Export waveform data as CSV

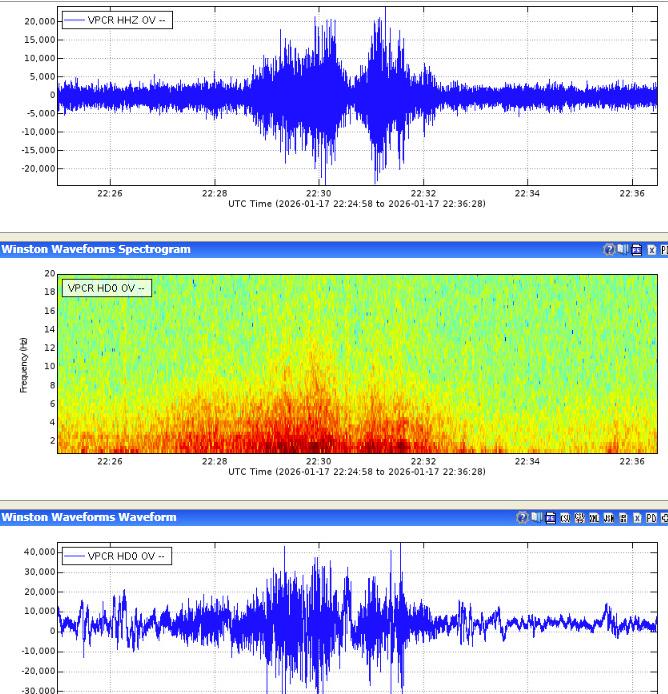tap(565, 518)
